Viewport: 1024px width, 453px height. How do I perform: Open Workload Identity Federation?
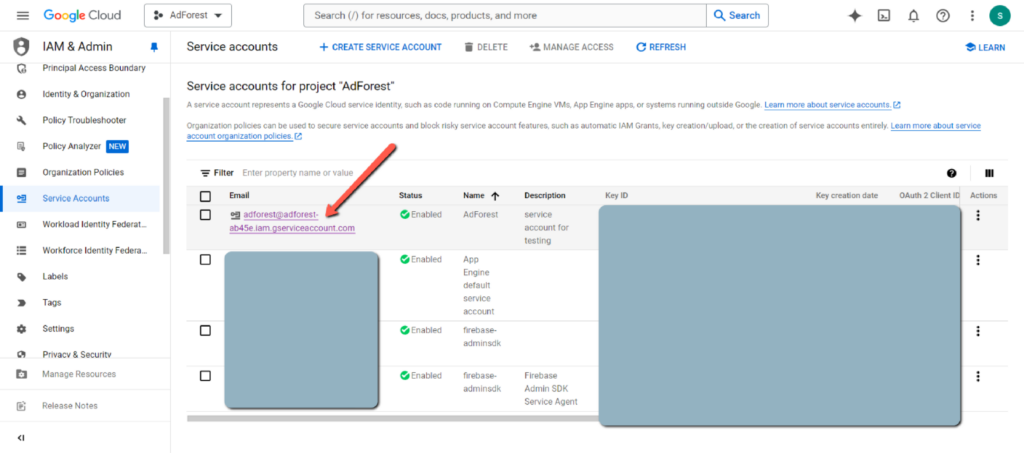point(95,225)
